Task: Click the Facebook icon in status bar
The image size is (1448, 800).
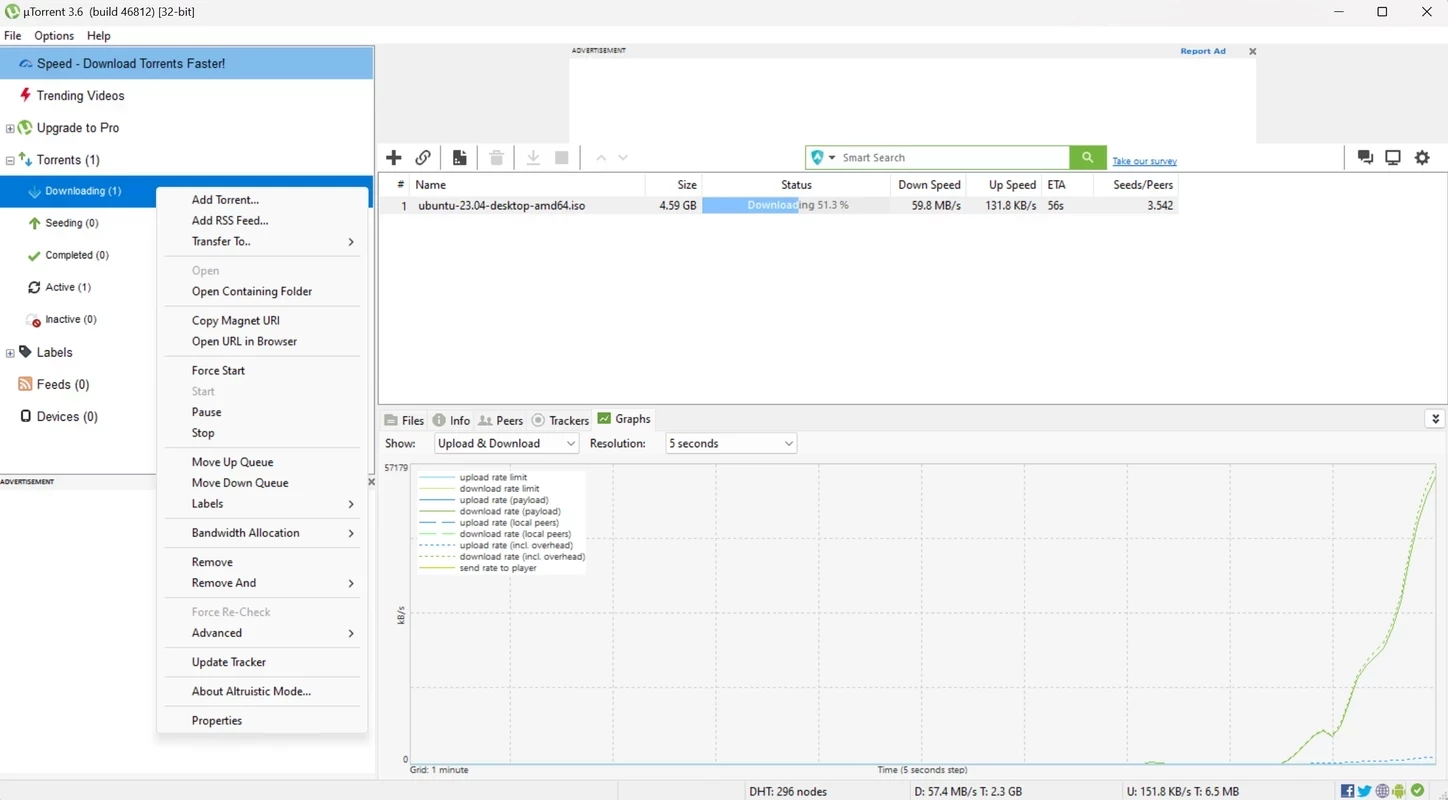Action: (x=1348, y=791)
